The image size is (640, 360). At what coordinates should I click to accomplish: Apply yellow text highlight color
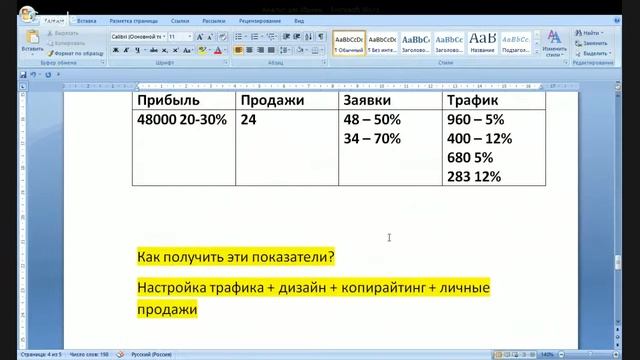pyautogui.click(x=202, y=50)
